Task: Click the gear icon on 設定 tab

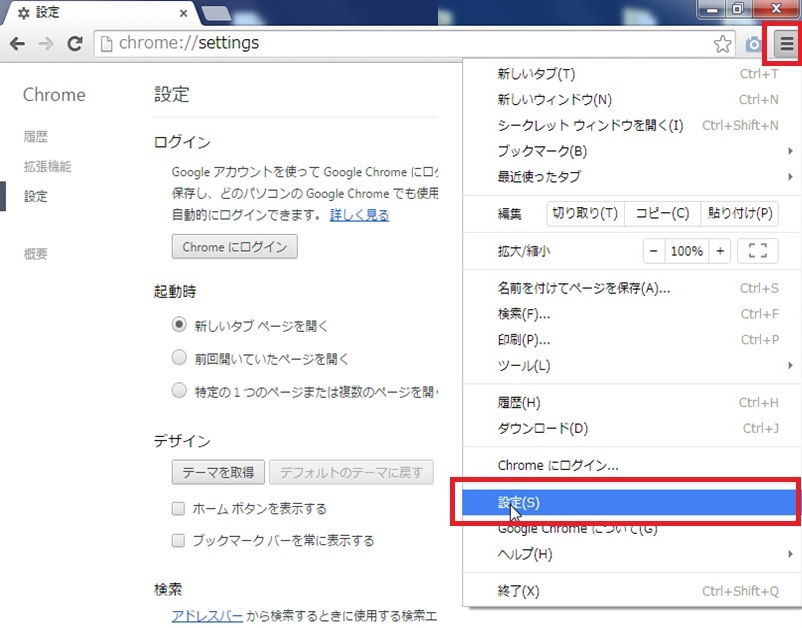Action: pos(24,13)
